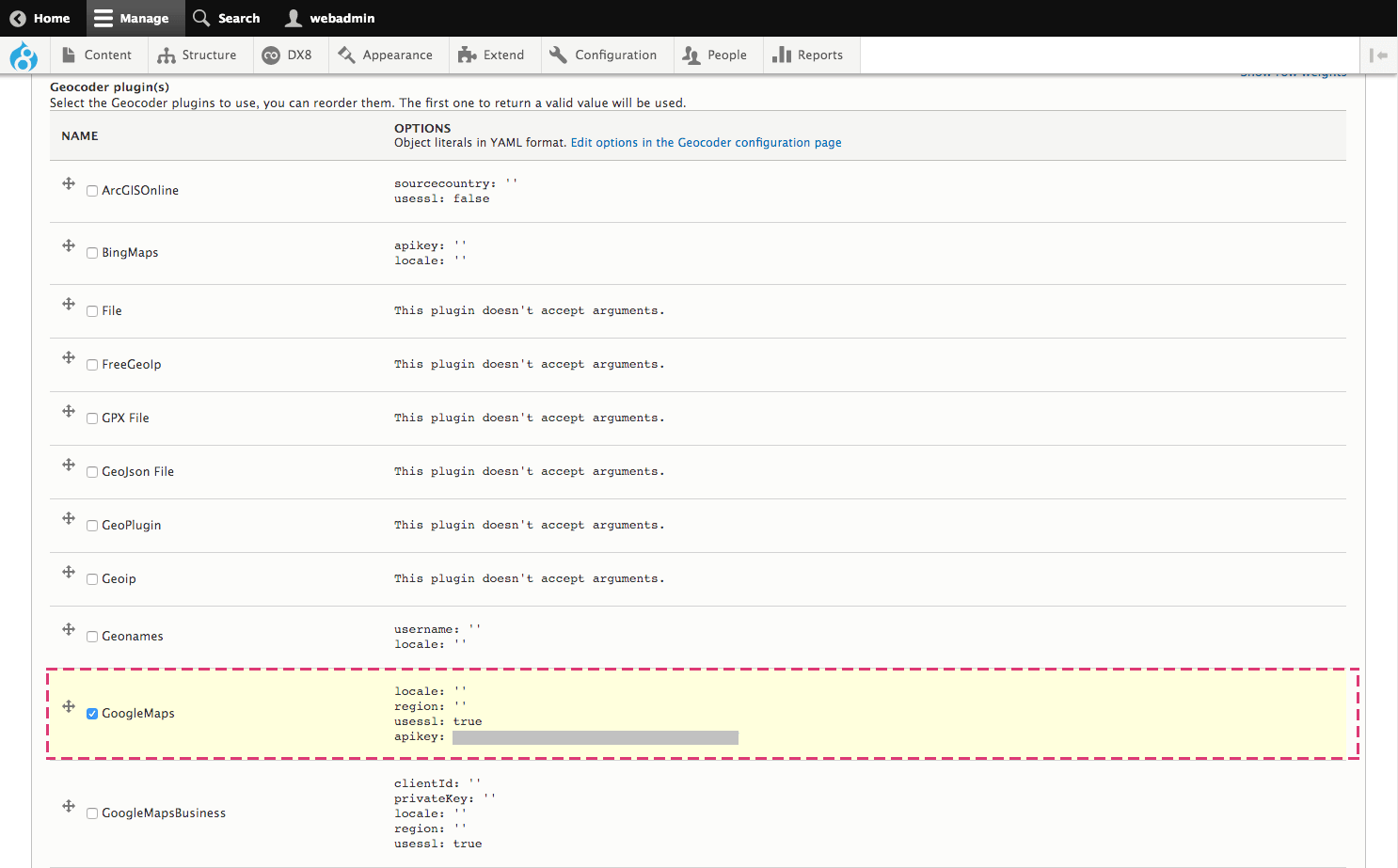Click the GoogleMapsBusiness clientId options text

click(437, 783)
